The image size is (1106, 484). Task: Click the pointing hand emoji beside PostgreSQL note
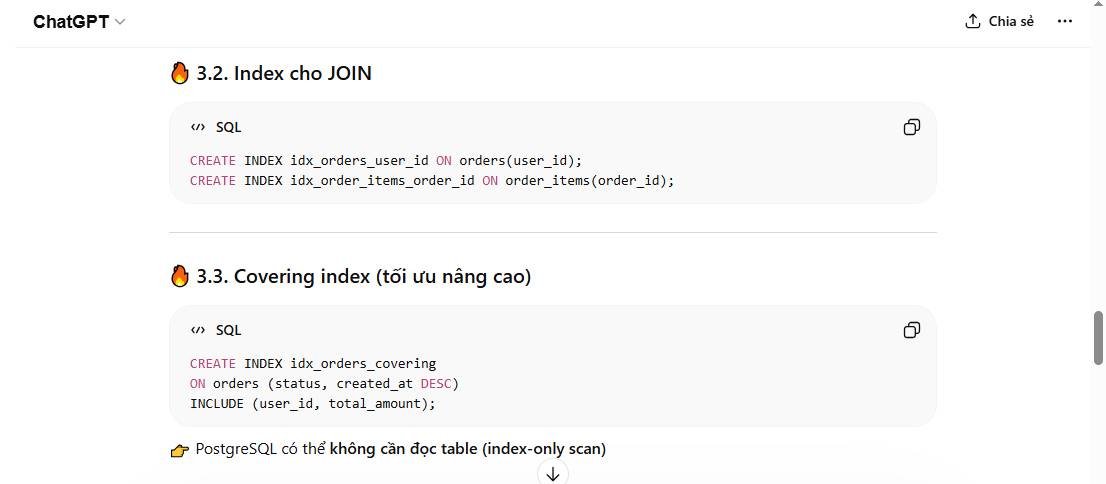180,450
